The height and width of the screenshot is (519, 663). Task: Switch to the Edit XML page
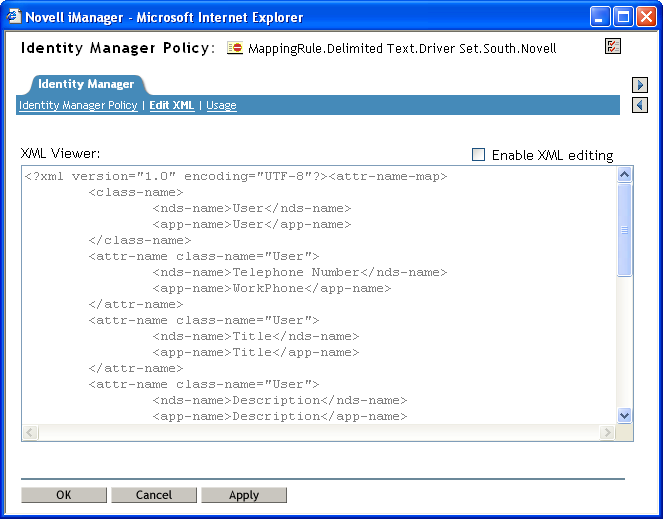click(x=172, y=105)
